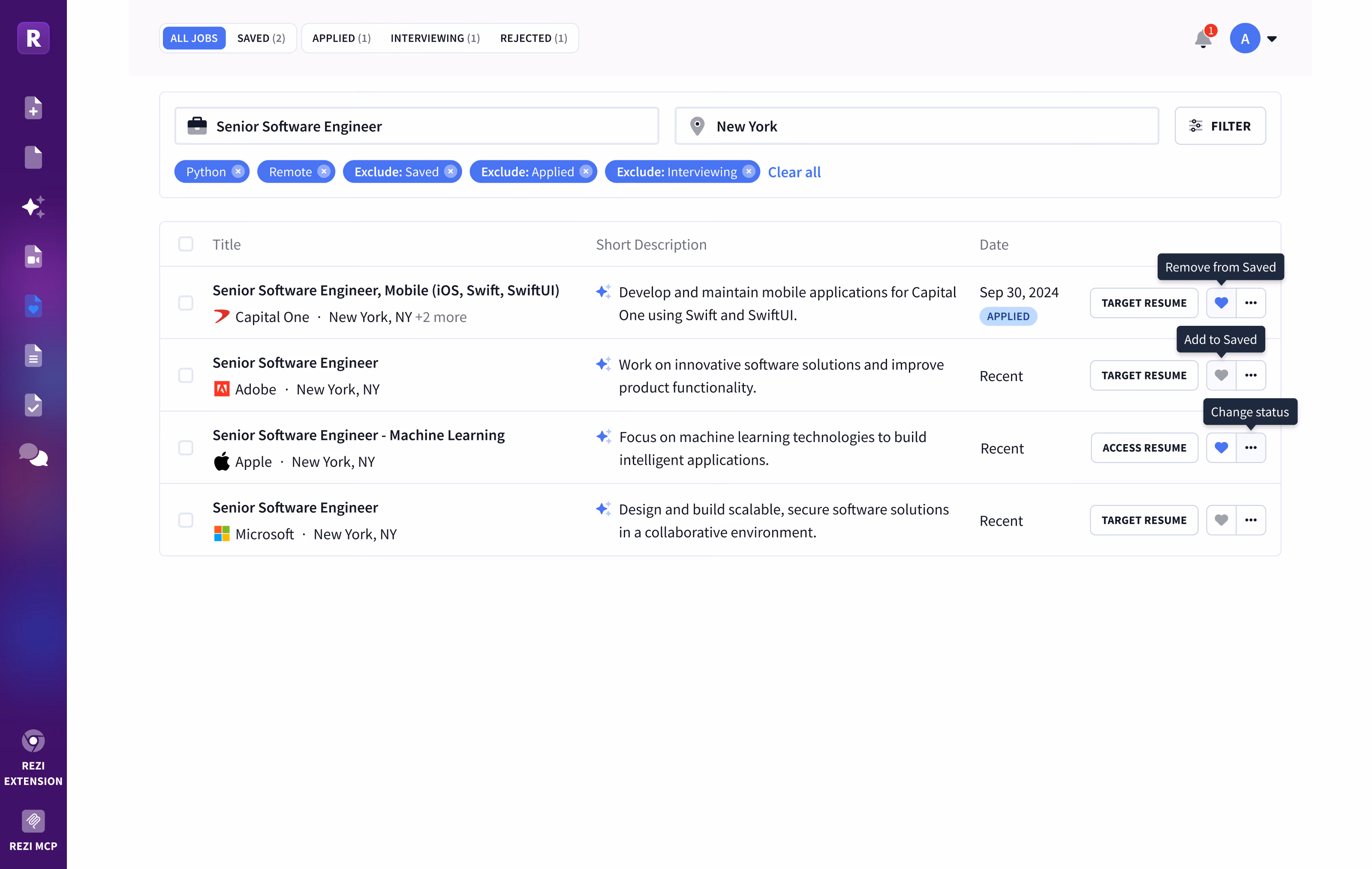This screenshot has height=869, width=1372.
Task: Check the Apple job row checkbox
Action: pos(186,447)
